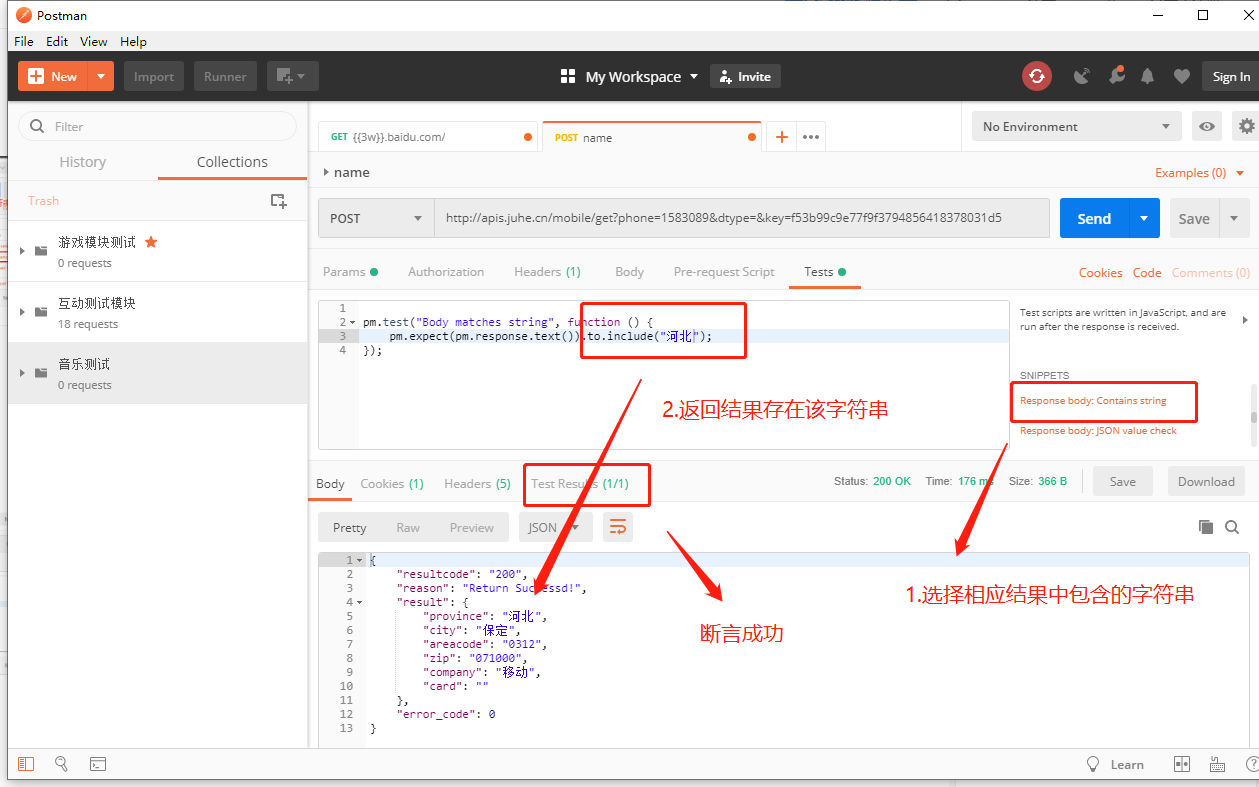Click the Code link
The image size is (1259, 787).
click(x=1147, y=272)
